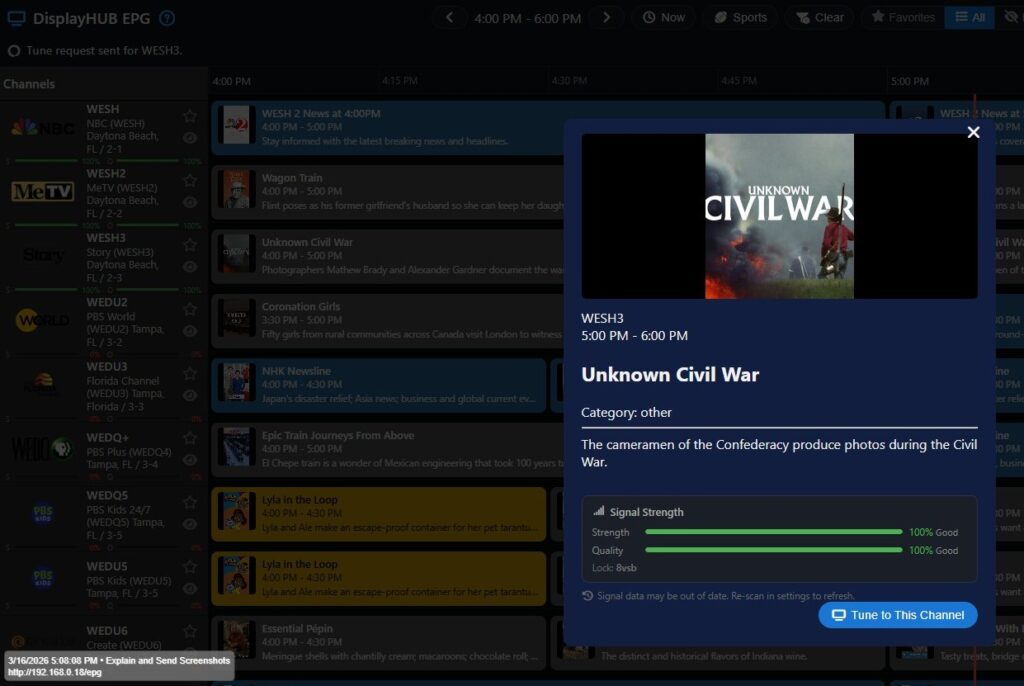
Task: Switch to the Favorites channel view
Action: tap(901, 18)
